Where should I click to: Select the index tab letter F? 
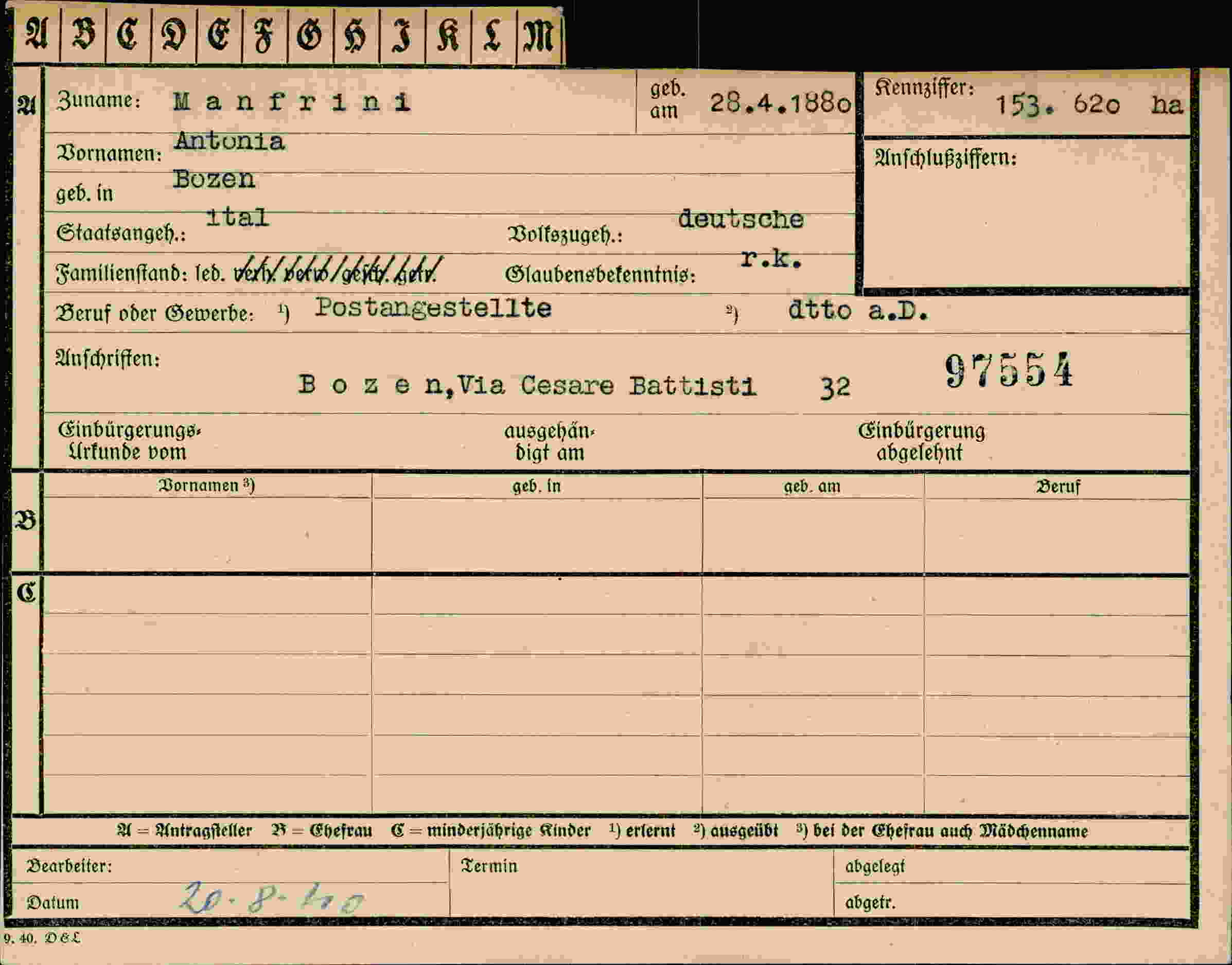pyautogui.click(x=264, y=36)
